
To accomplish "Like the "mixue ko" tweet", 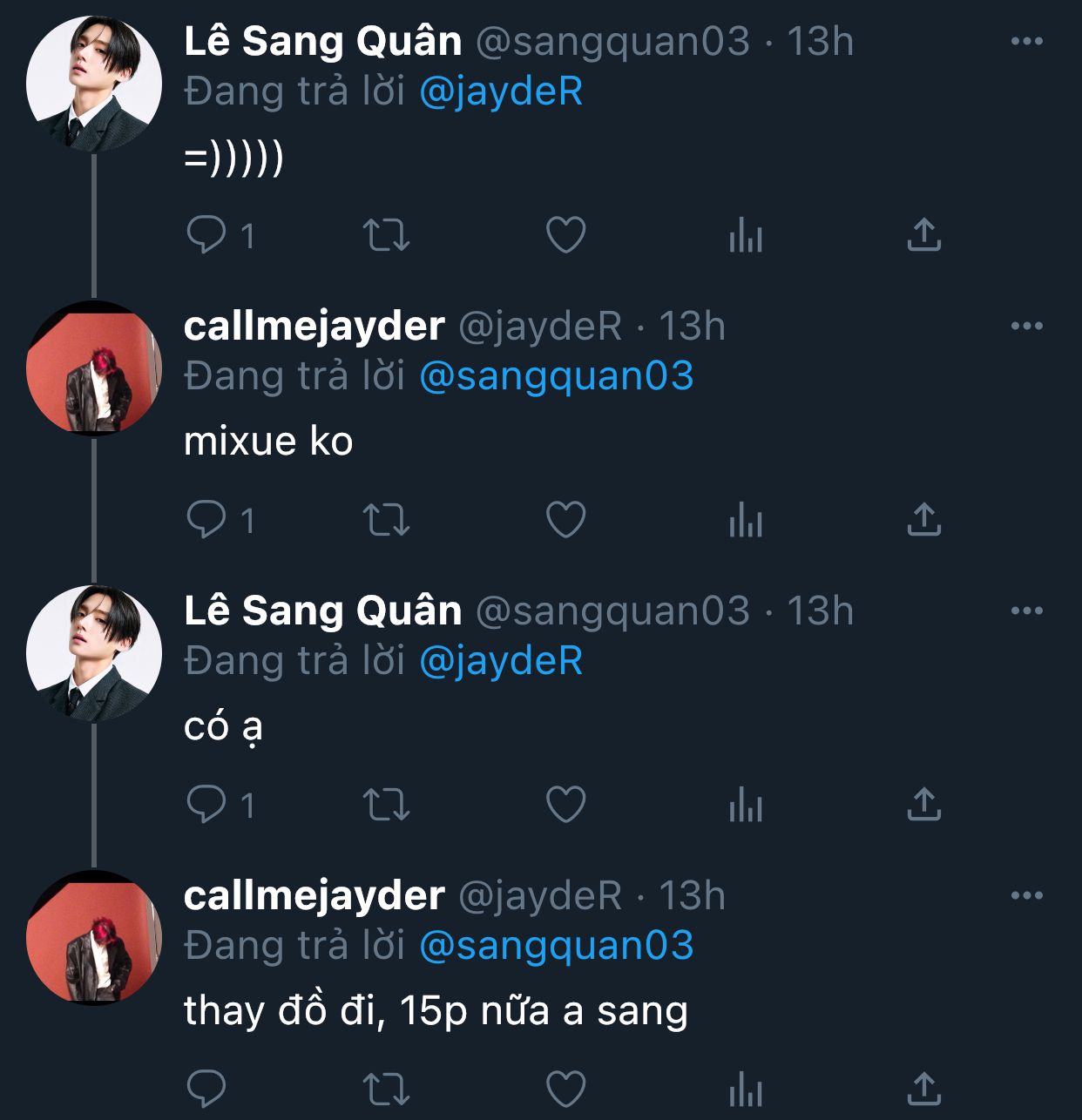I will 565,520.
